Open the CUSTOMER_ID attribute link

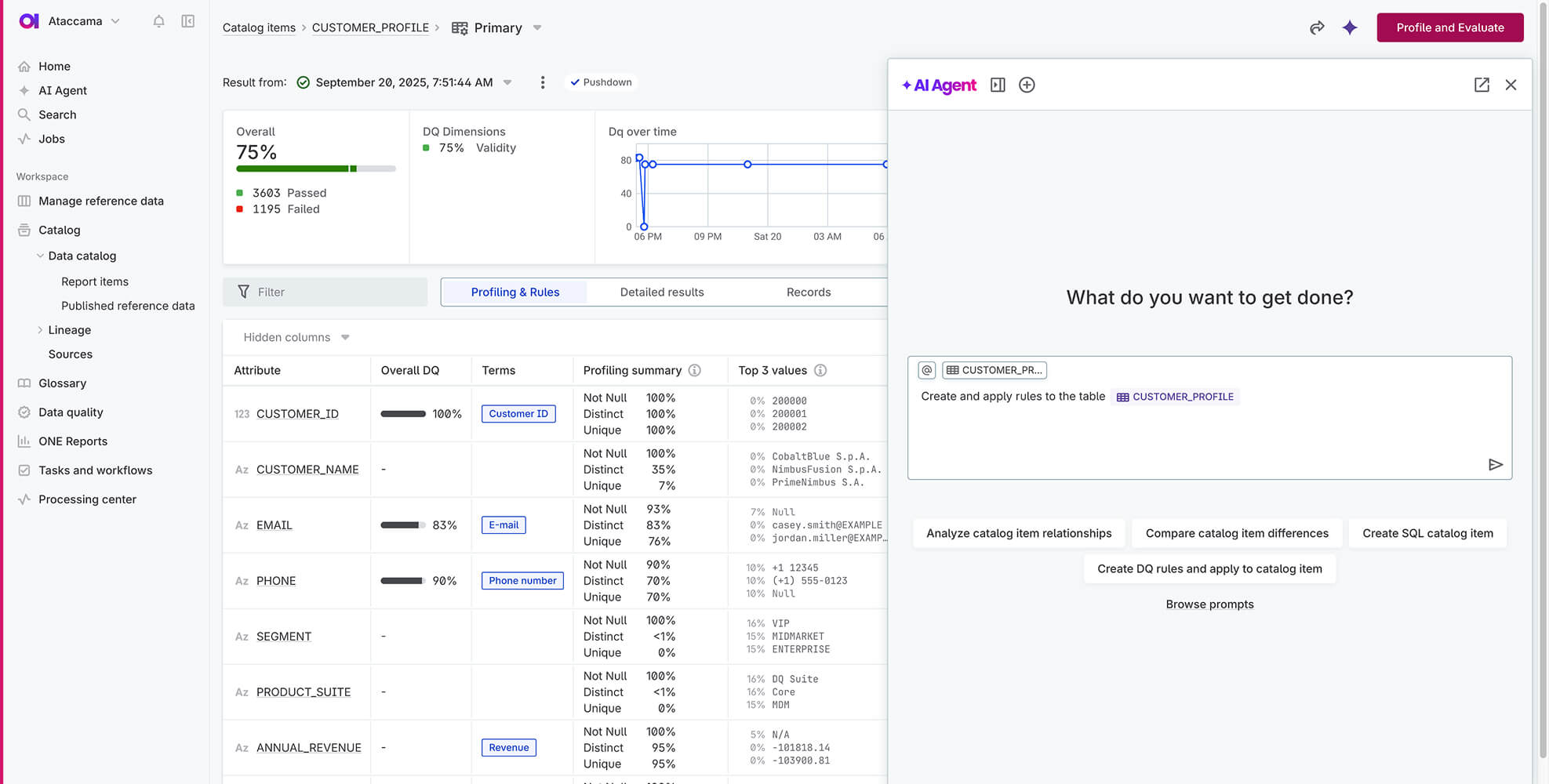coord(297,414)
